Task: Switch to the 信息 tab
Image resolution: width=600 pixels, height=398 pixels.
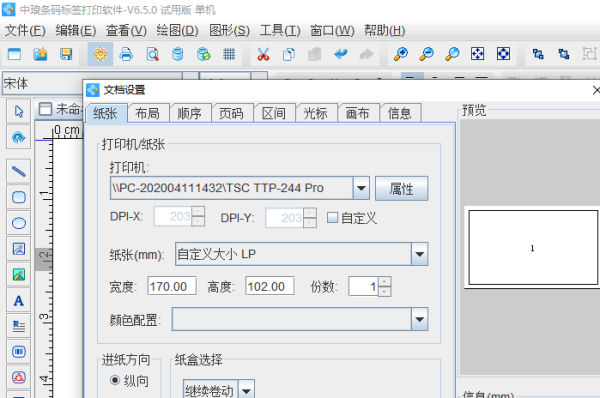Action: pos(399,113)
